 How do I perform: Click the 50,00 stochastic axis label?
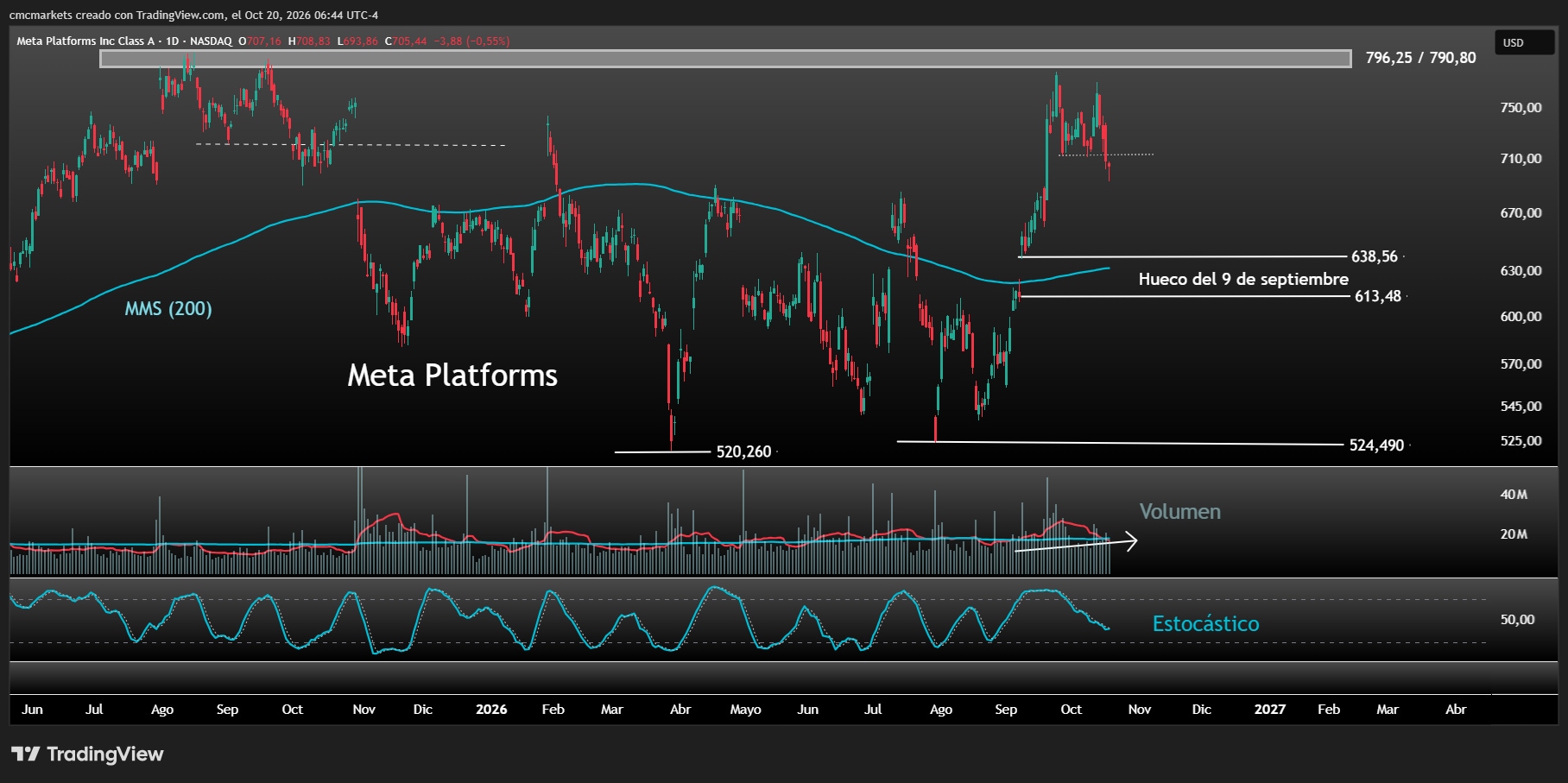click(x=1517, y=620)
